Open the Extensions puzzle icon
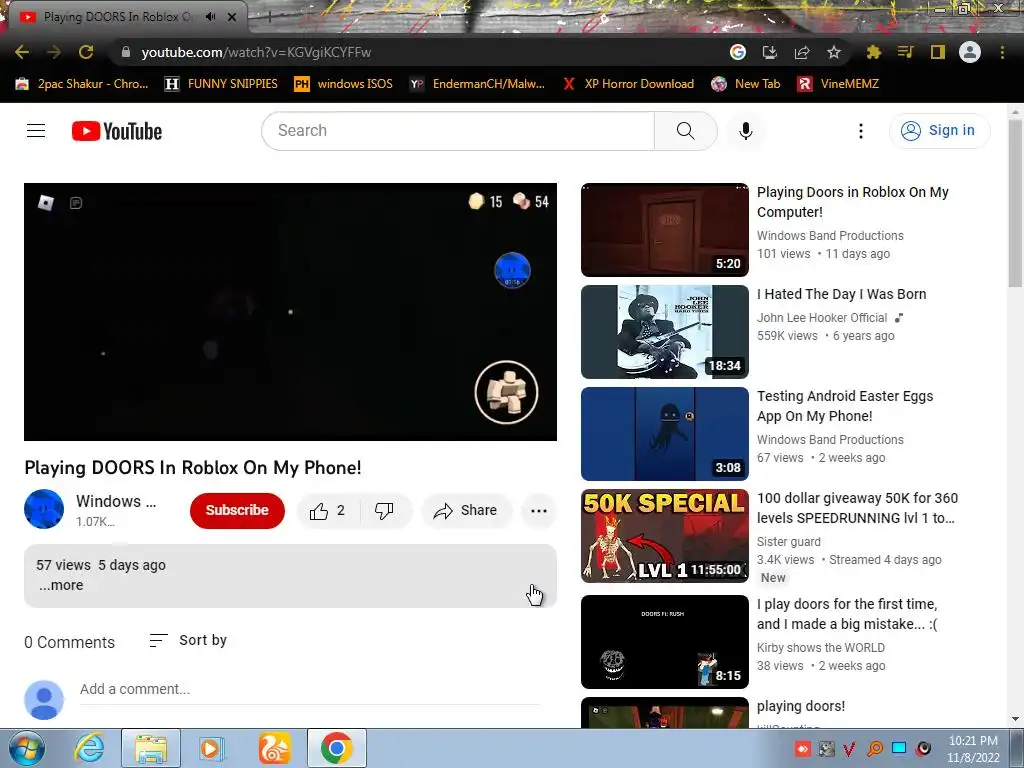This screenshot has width=1024, height=768. coord(873,52)
